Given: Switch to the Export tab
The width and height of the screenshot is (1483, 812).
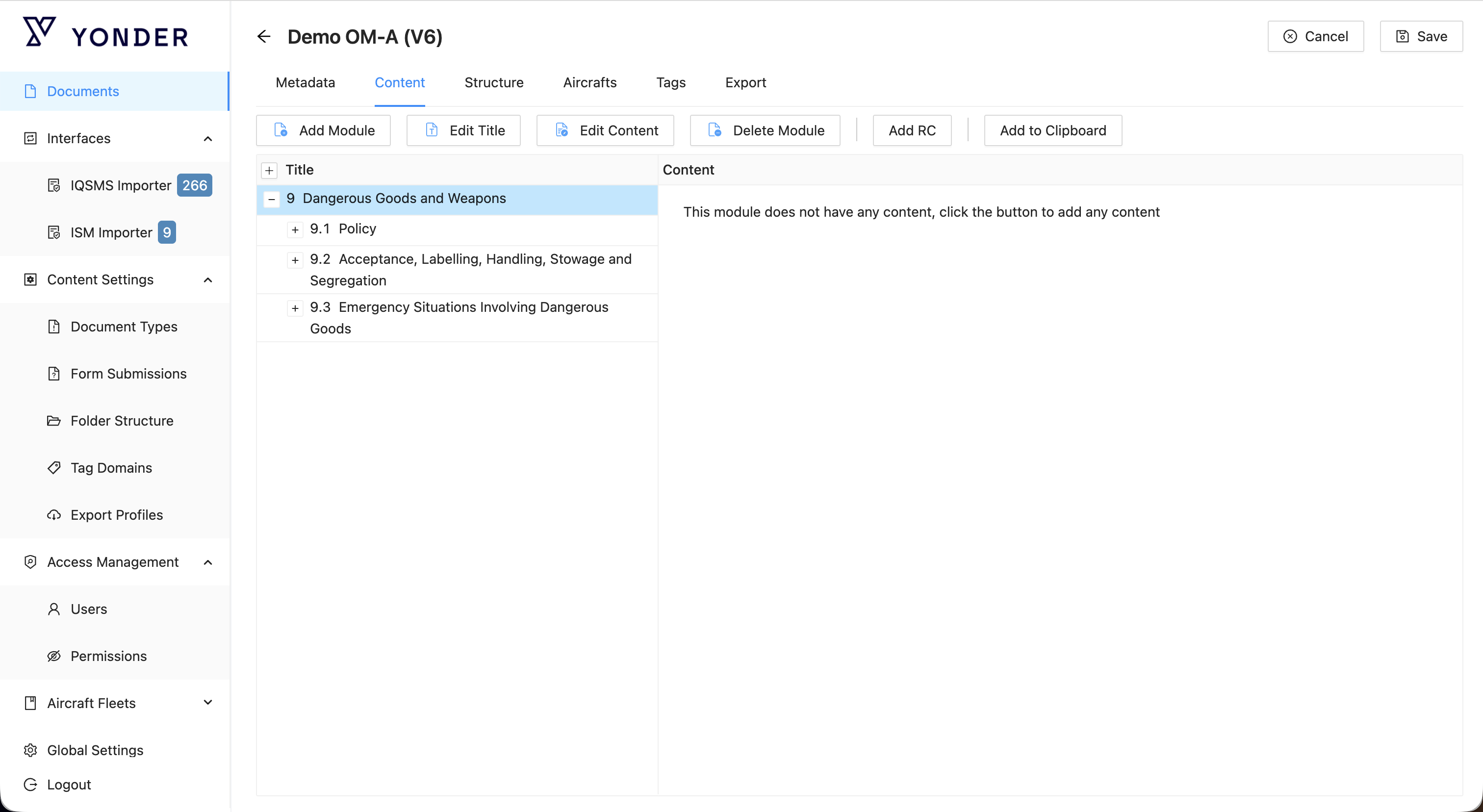Looking at the screenshot, I should (x=745, y=83).
